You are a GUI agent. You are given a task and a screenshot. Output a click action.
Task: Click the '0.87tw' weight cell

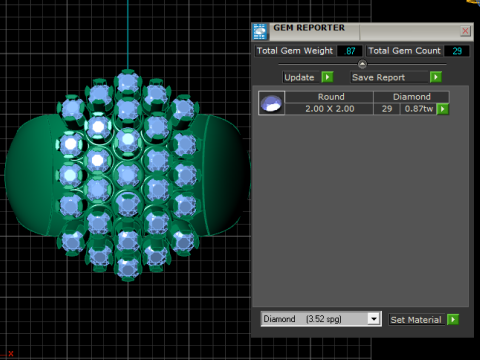point(418,109)
